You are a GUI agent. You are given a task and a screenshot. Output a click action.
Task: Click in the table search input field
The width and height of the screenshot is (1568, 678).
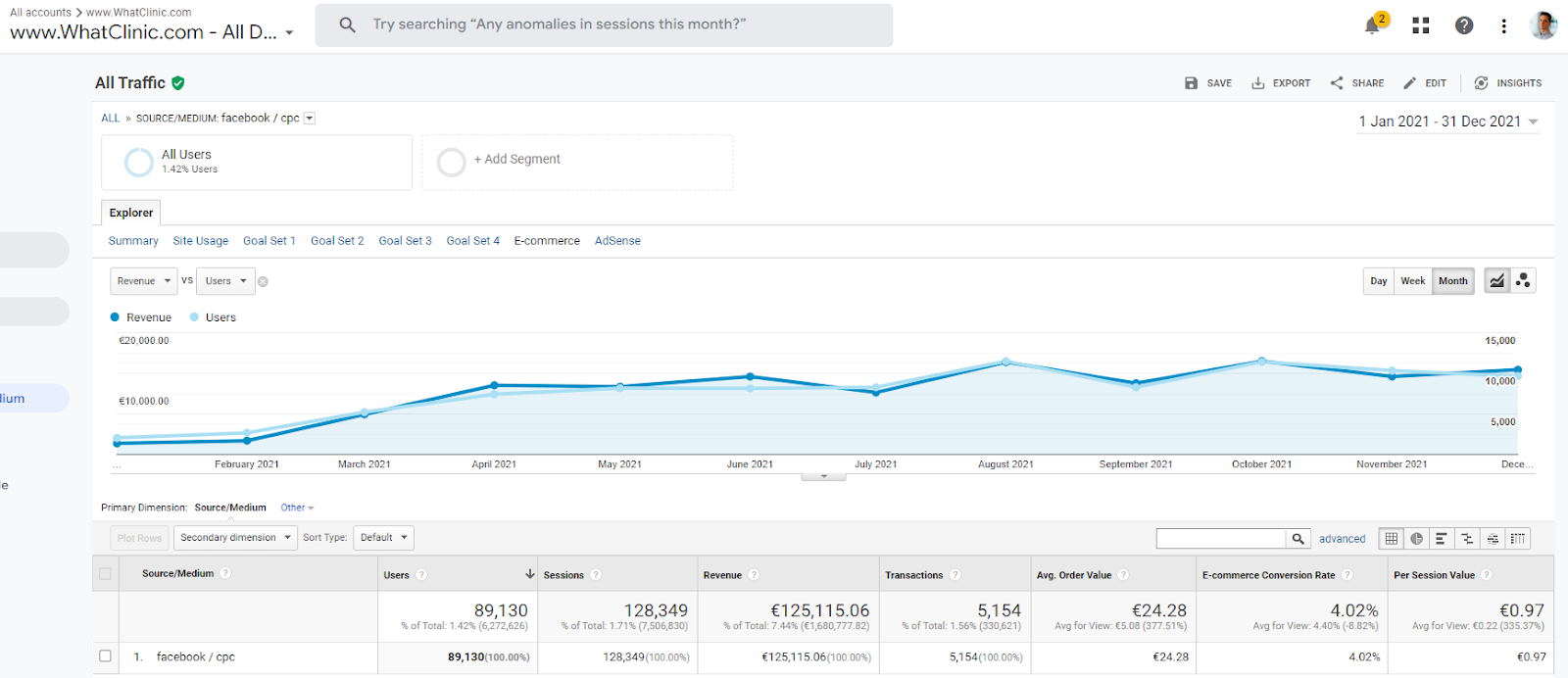click(1221, 539)
